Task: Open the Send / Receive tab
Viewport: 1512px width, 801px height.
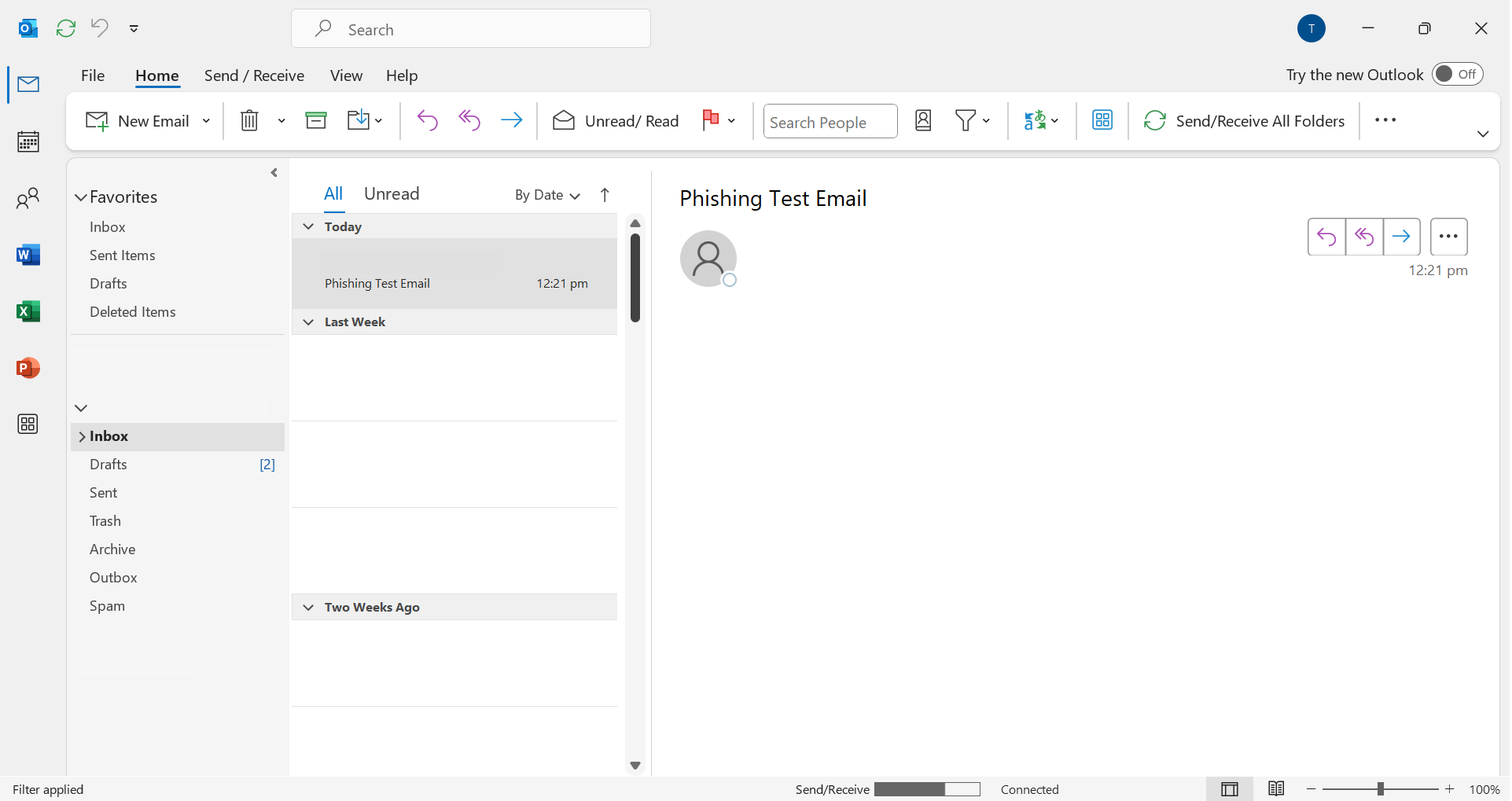Action: point(254,75)
